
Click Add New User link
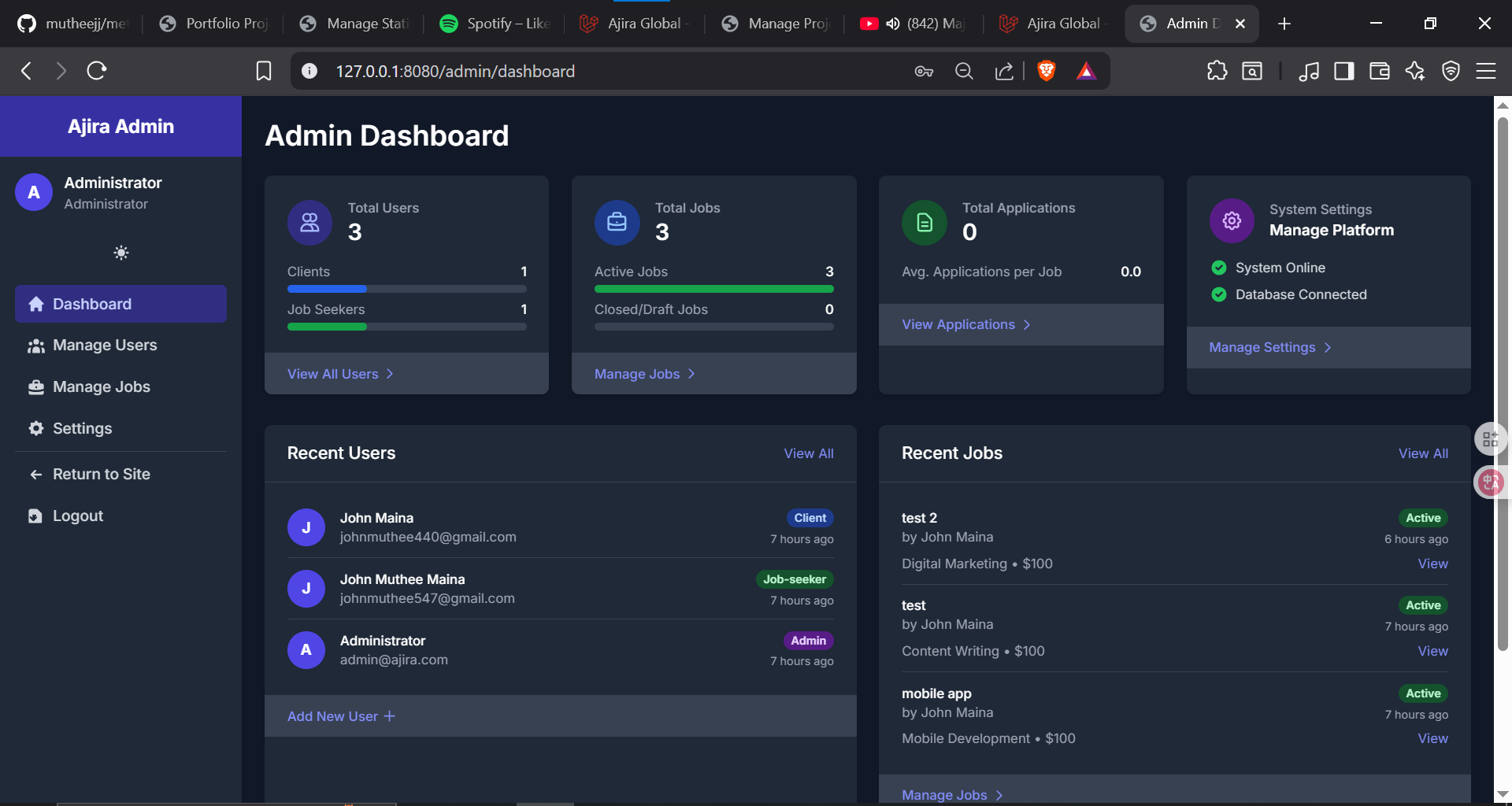pyautogui.click(x=341, y=716)
